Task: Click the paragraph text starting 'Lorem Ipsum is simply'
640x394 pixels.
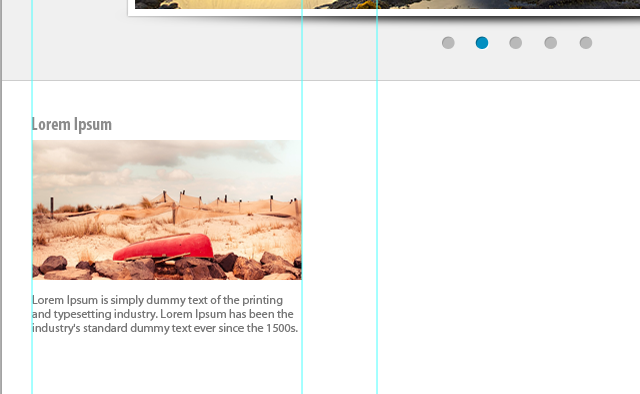Action: [165, 314]
